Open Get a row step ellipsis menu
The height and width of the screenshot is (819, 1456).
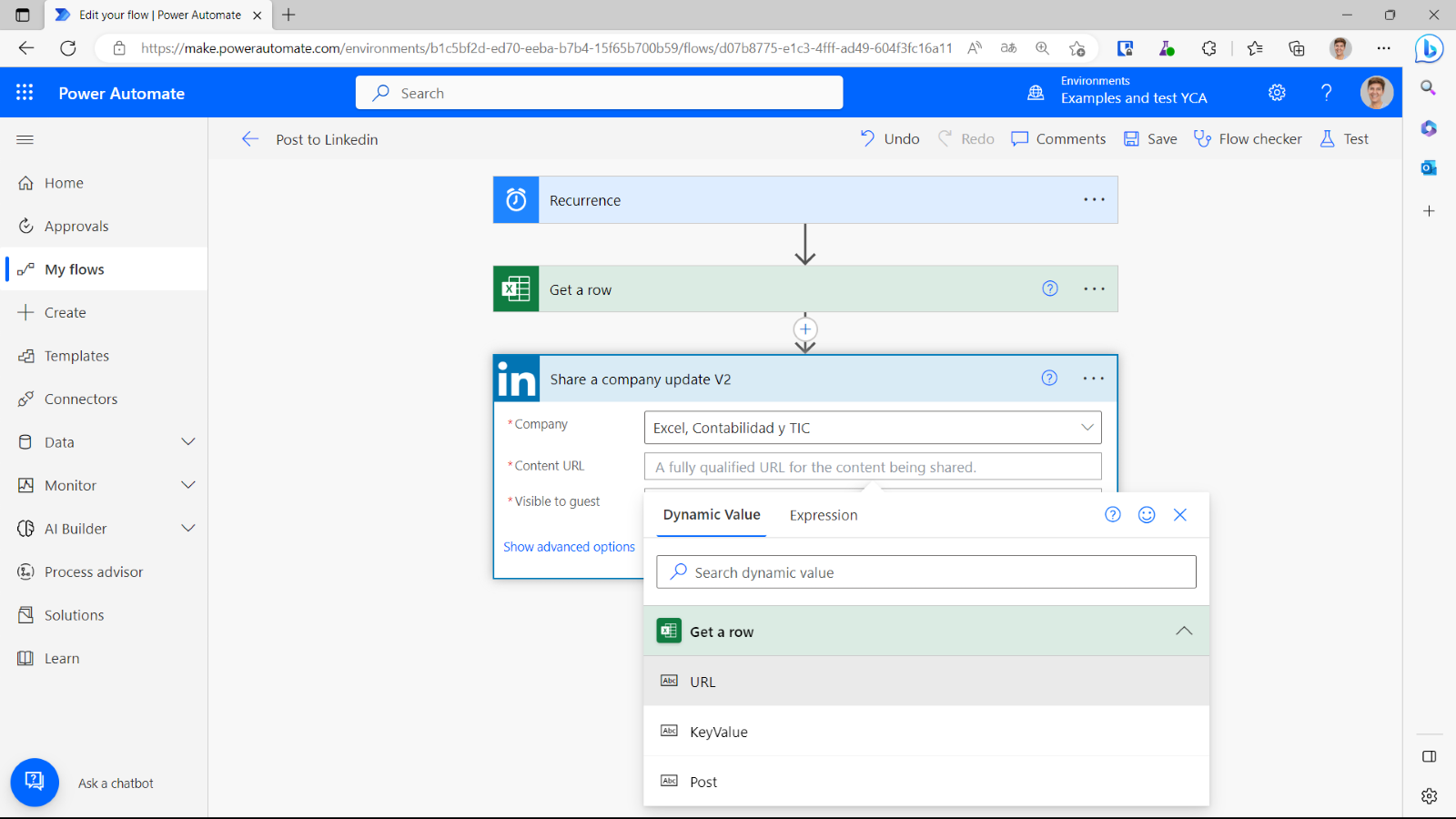pos(1094,288)
